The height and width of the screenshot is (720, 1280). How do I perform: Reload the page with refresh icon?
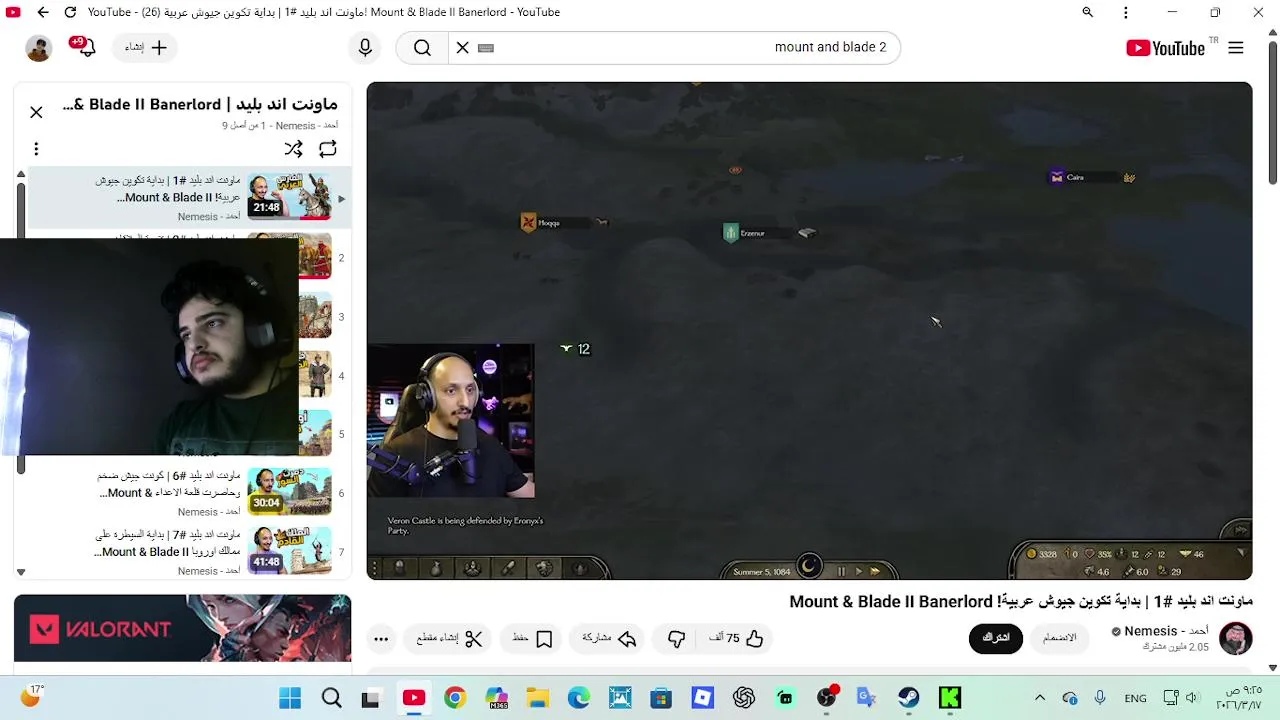tap(70, 12)
